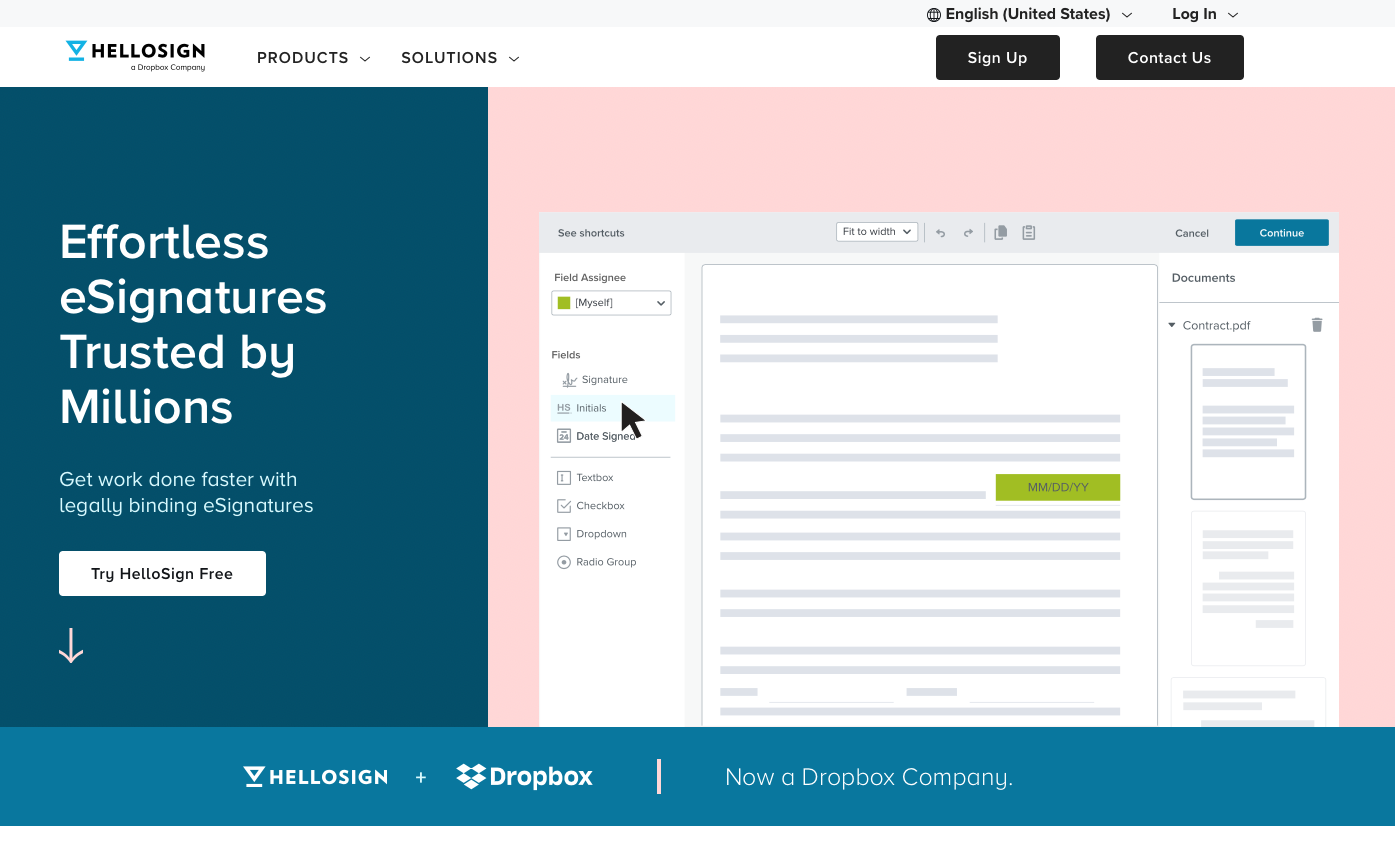The image size is (1395, 854).
Task: Click the Sign Up button
Action: pyautogui.click(x=998, y=57)
